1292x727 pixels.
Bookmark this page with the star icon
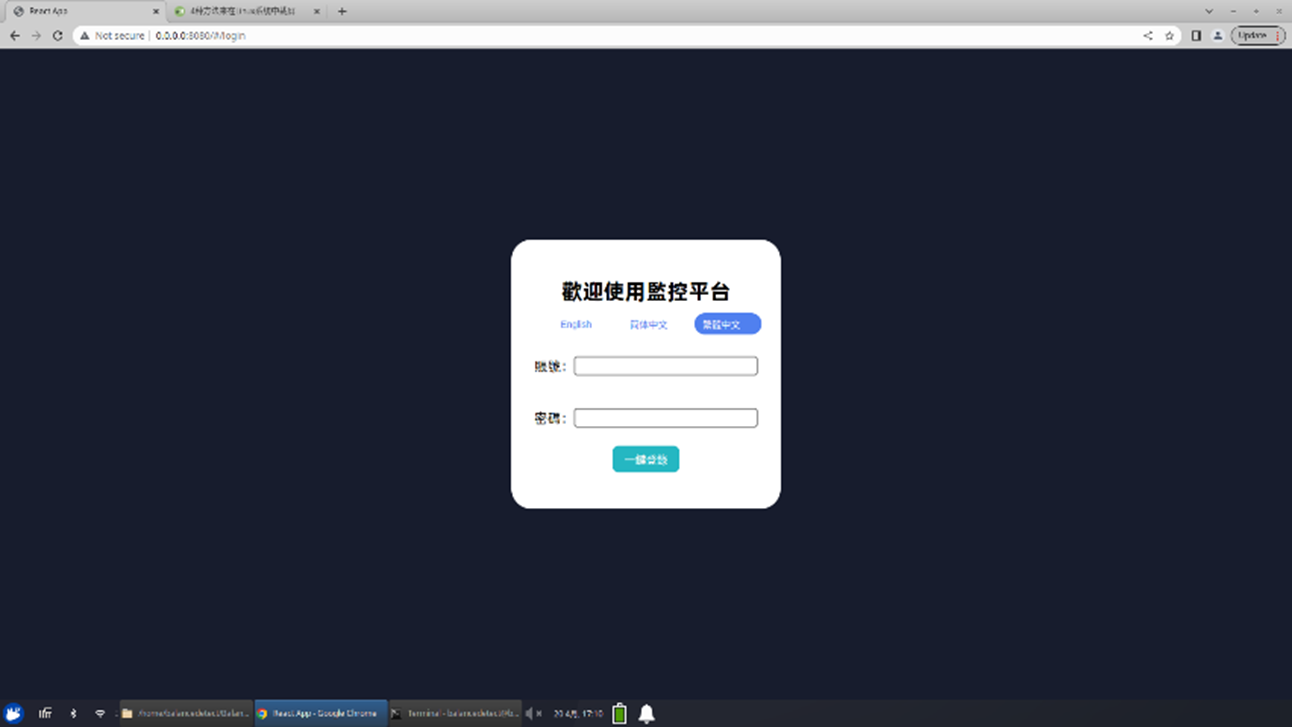(1169, 36)
